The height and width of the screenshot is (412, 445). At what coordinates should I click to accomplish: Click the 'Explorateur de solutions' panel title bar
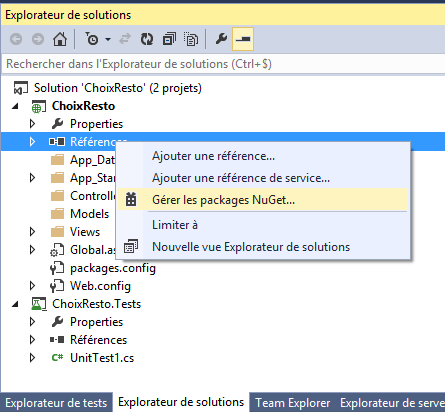click(223, 15)
